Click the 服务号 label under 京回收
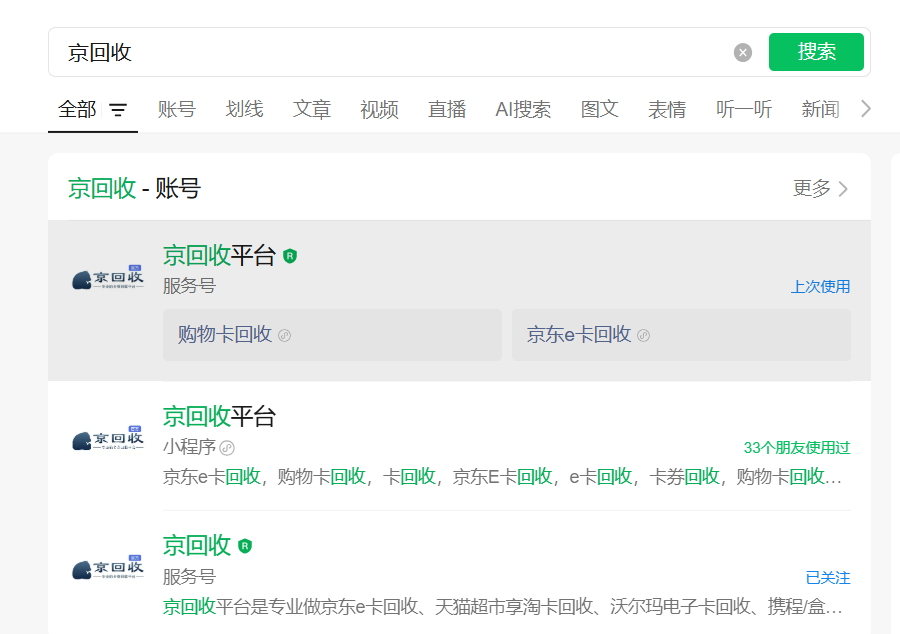 pyautogui.click(x=189, y=577)
